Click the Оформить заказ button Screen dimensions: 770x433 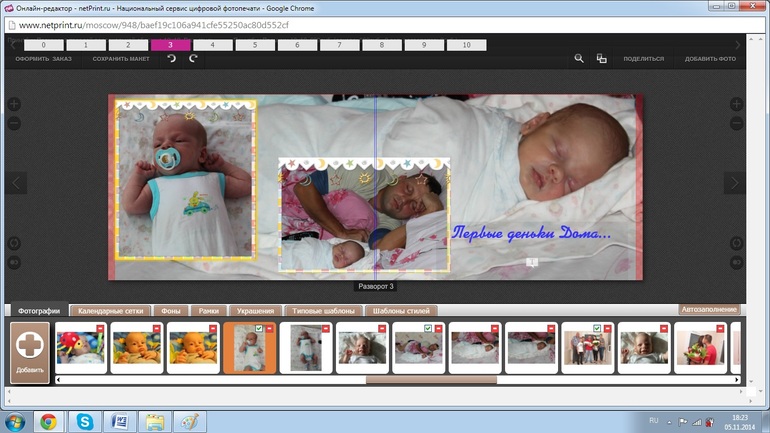tap(43, 59)
